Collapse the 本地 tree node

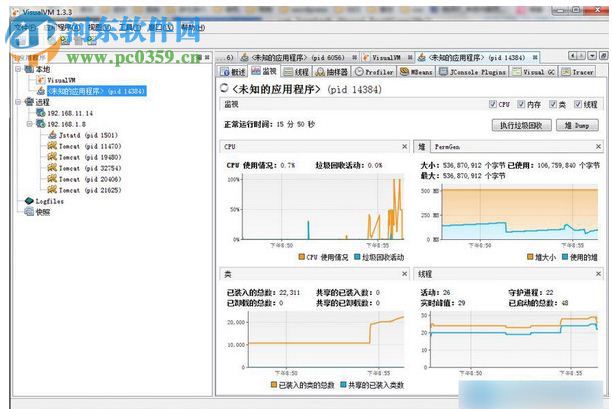coord(18,69)
